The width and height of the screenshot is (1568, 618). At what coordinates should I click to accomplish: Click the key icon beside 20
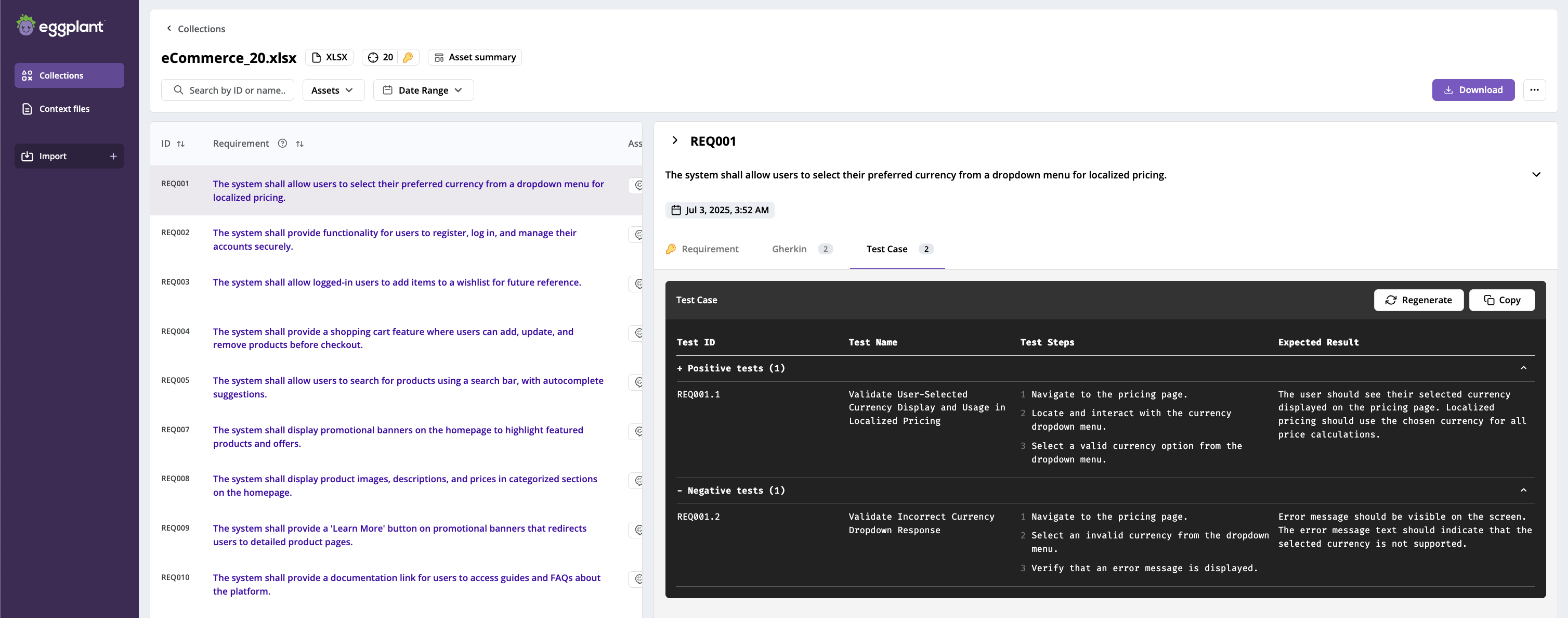(x=408, y=57)
